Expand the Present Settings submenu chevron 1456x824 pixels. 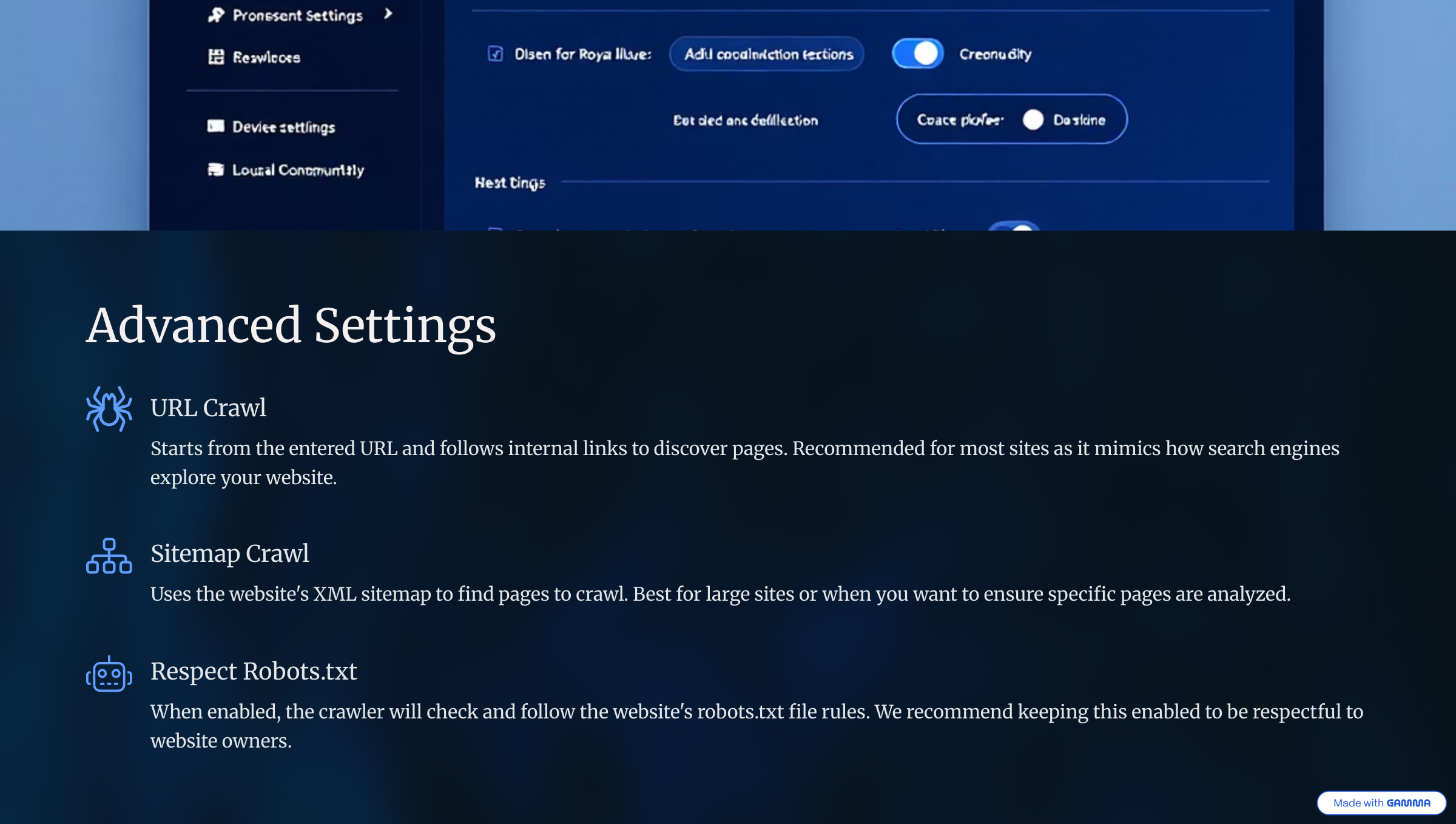pyautogui.click(x=389, y=15)
